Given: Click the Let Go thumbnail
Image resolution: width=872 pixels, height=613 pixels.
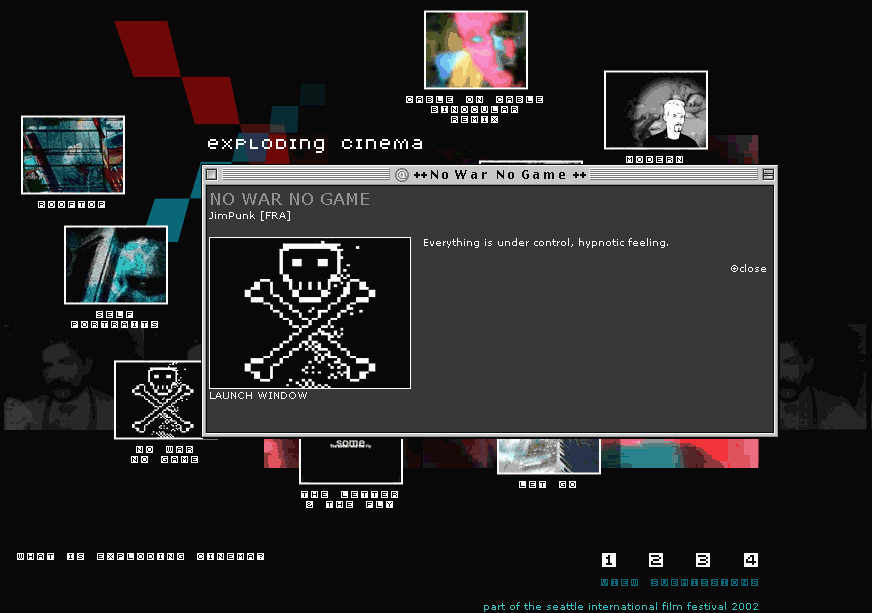Looking at the screenshot, I should [x=548, y=456].
